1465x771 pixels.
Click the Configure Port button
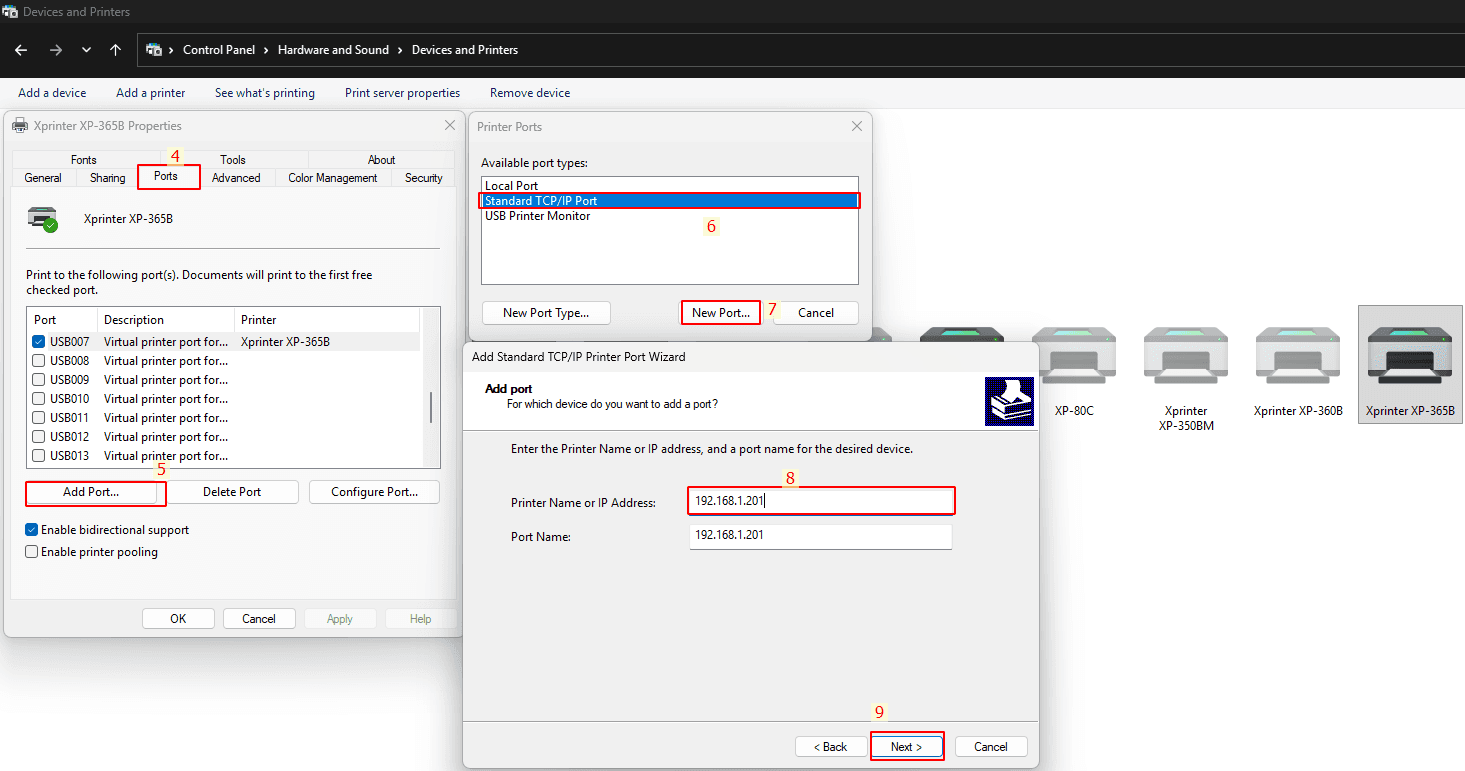[x=374, y=492]
